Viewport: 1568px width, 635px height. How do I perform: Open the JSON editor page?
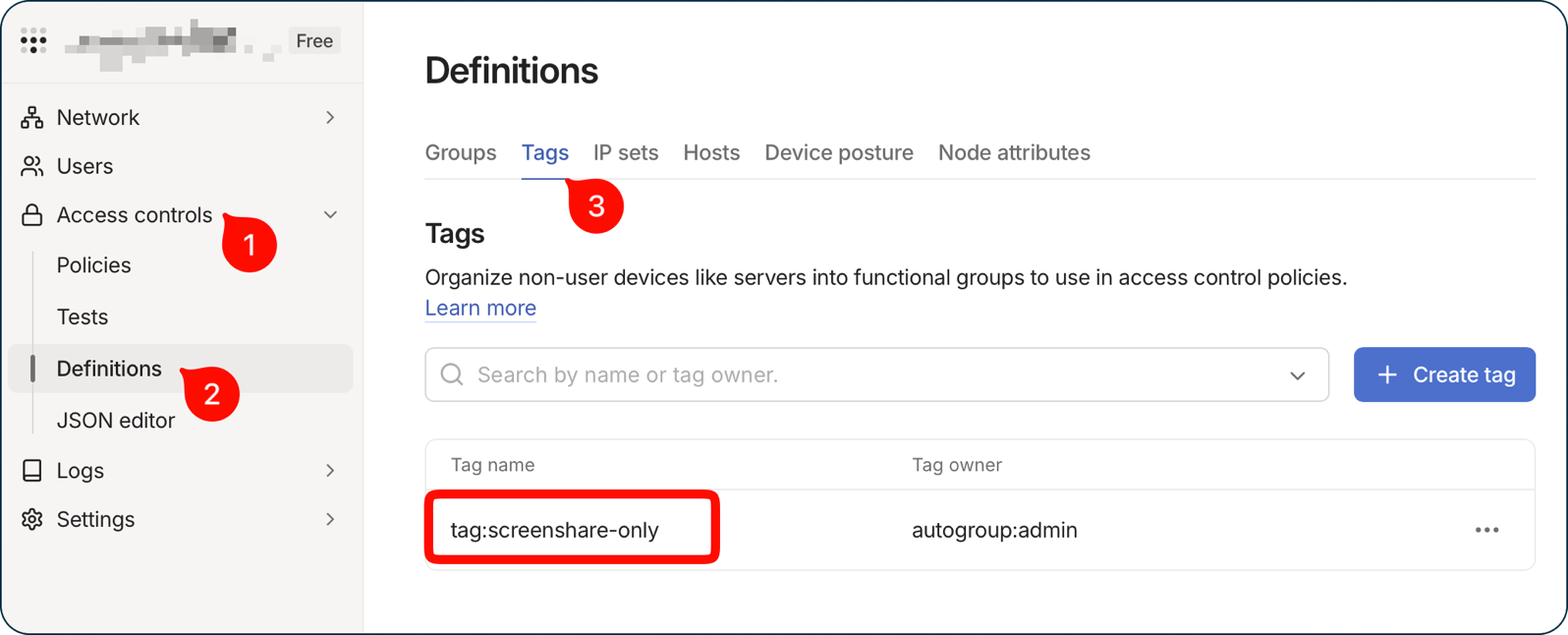116,420
